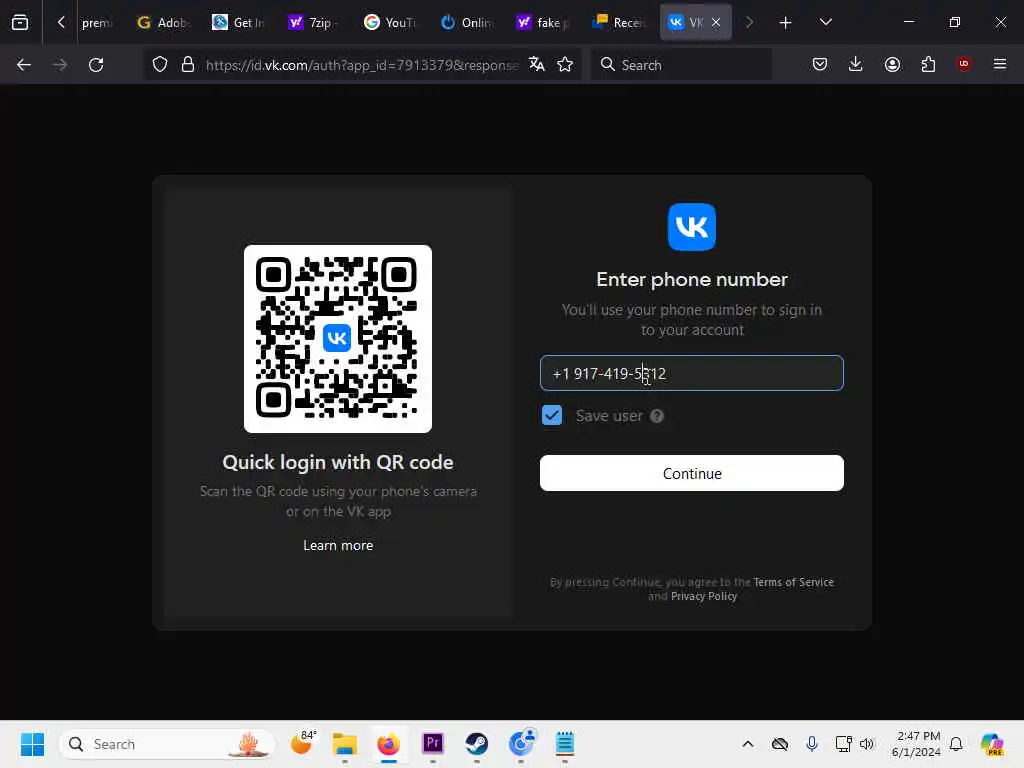The width and height of the screenshot is (1024, 768).
Task: List all tabs dropdown arrow
Action: click(x=825, y=22)
